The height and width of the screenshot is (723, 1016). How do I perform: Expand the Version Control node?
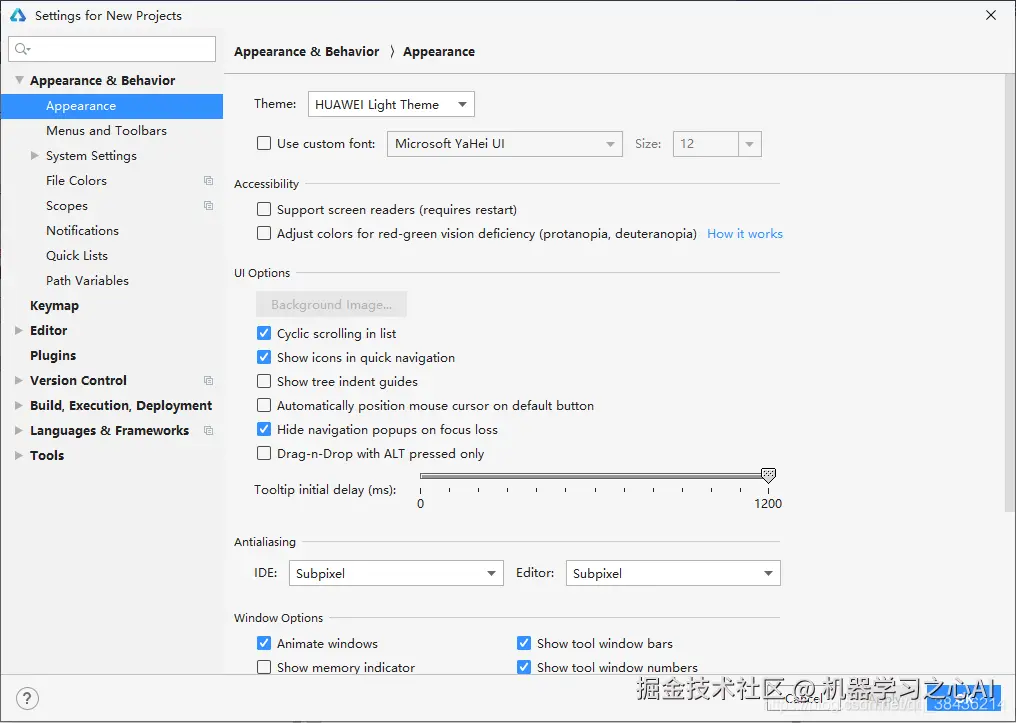coord(19,380)
